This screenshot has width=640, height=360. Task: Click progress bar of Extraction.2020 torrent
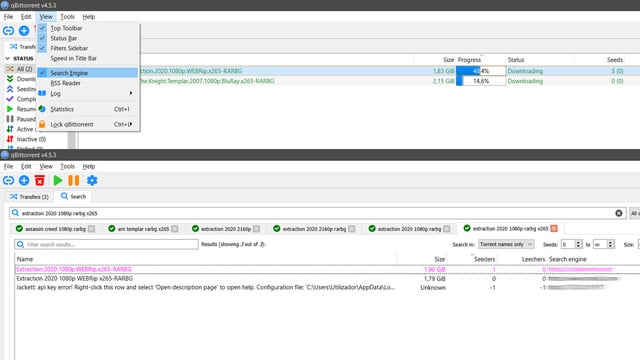(x=480, y=71)
